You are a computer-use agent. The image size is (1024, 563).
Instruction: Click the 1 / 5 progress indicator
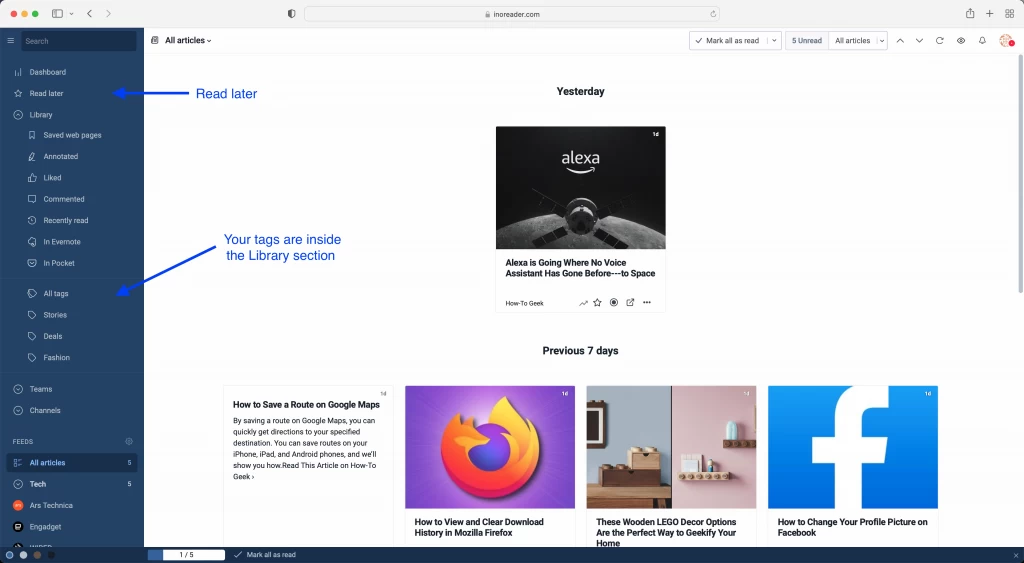coord(187,555)
